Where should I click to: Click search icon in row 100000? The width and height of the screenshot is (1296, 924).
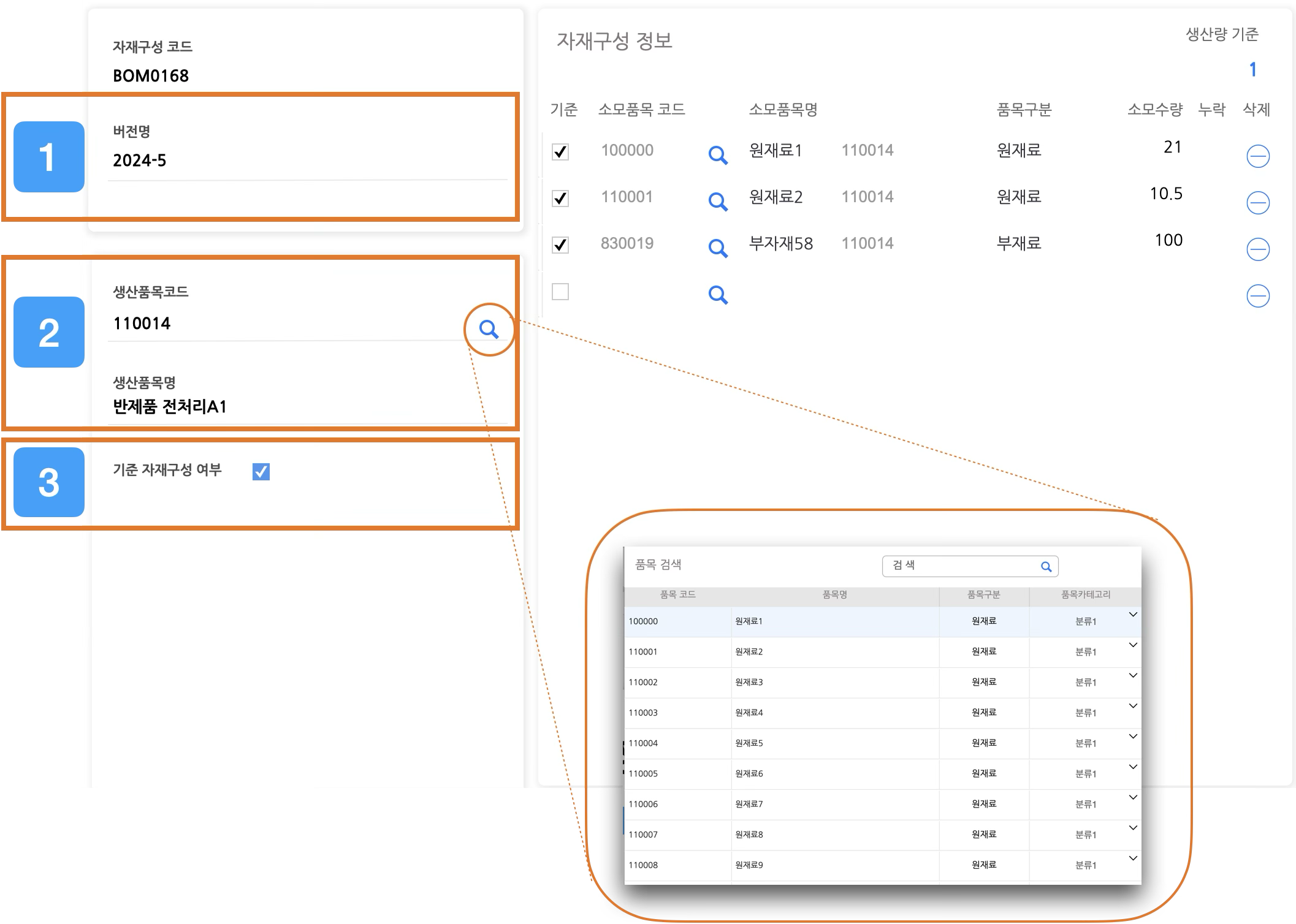click(717, 155)
